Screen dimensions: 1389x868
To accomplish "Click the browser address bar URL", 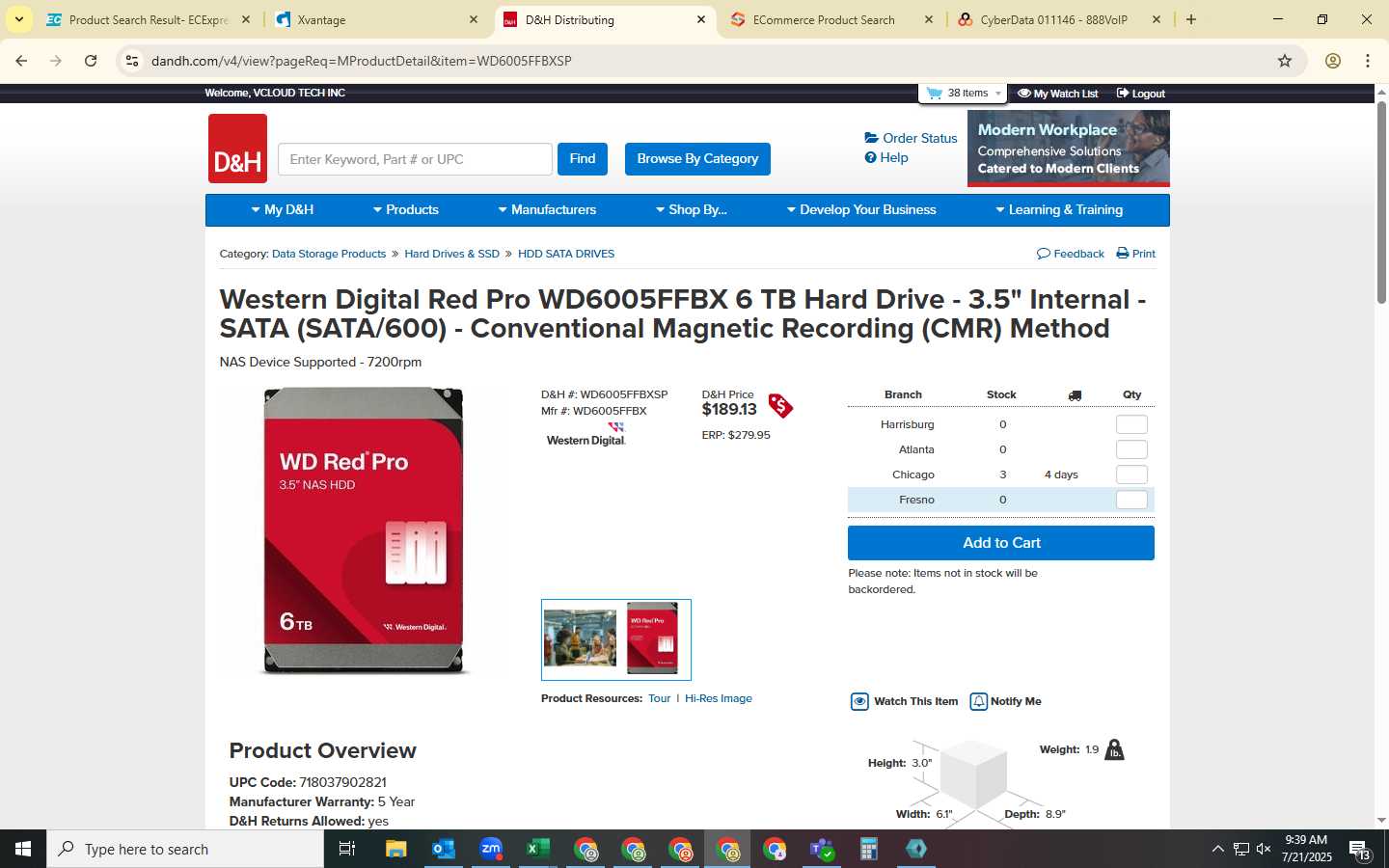I will coord(362,61).
